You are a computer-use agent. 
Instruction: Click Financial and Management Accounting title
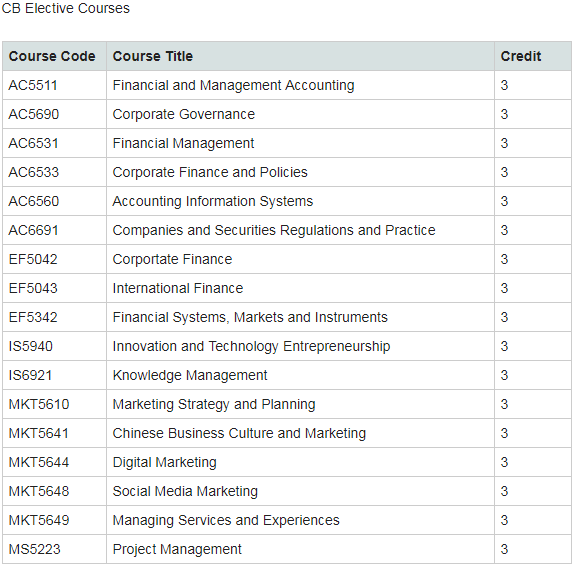pos(234,85)
